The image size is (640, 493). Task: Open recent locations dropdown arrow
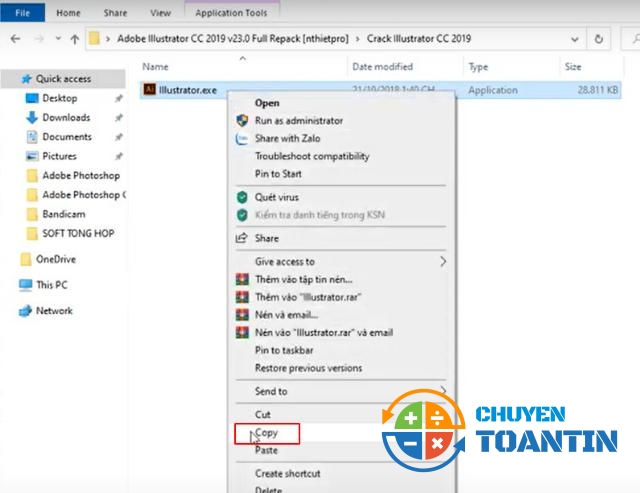(x=58, y=39)
